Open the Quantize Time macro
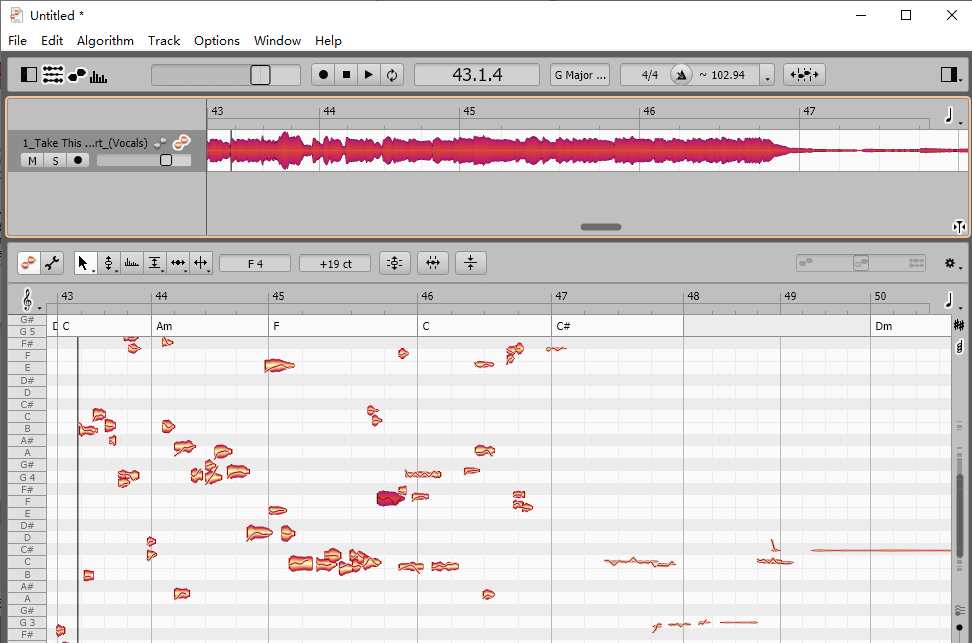Viewport: 972px width, 643px height. click(x=432, y=263)
